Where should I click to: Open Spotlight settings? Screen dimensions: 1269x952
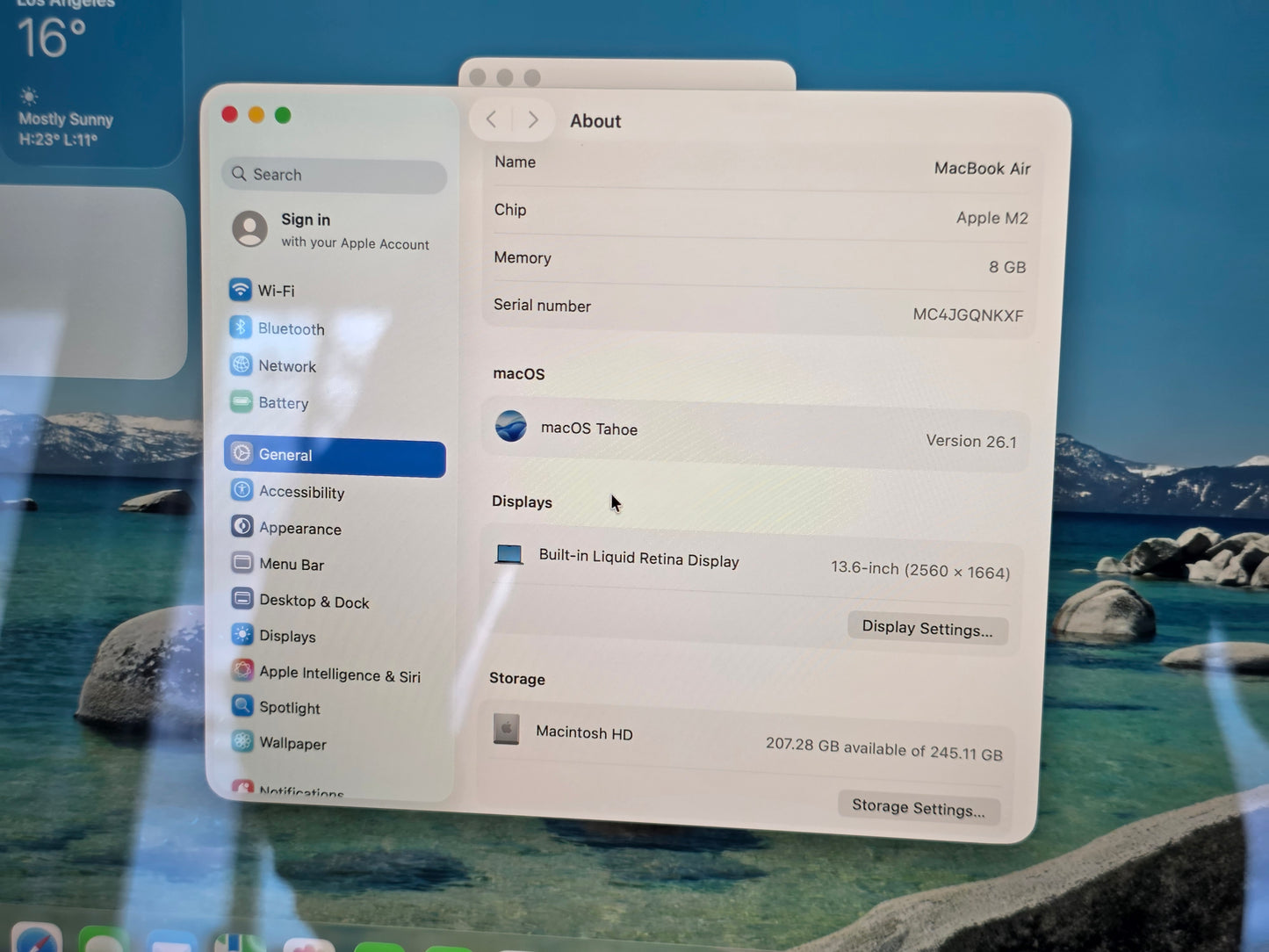click(289, 707)
